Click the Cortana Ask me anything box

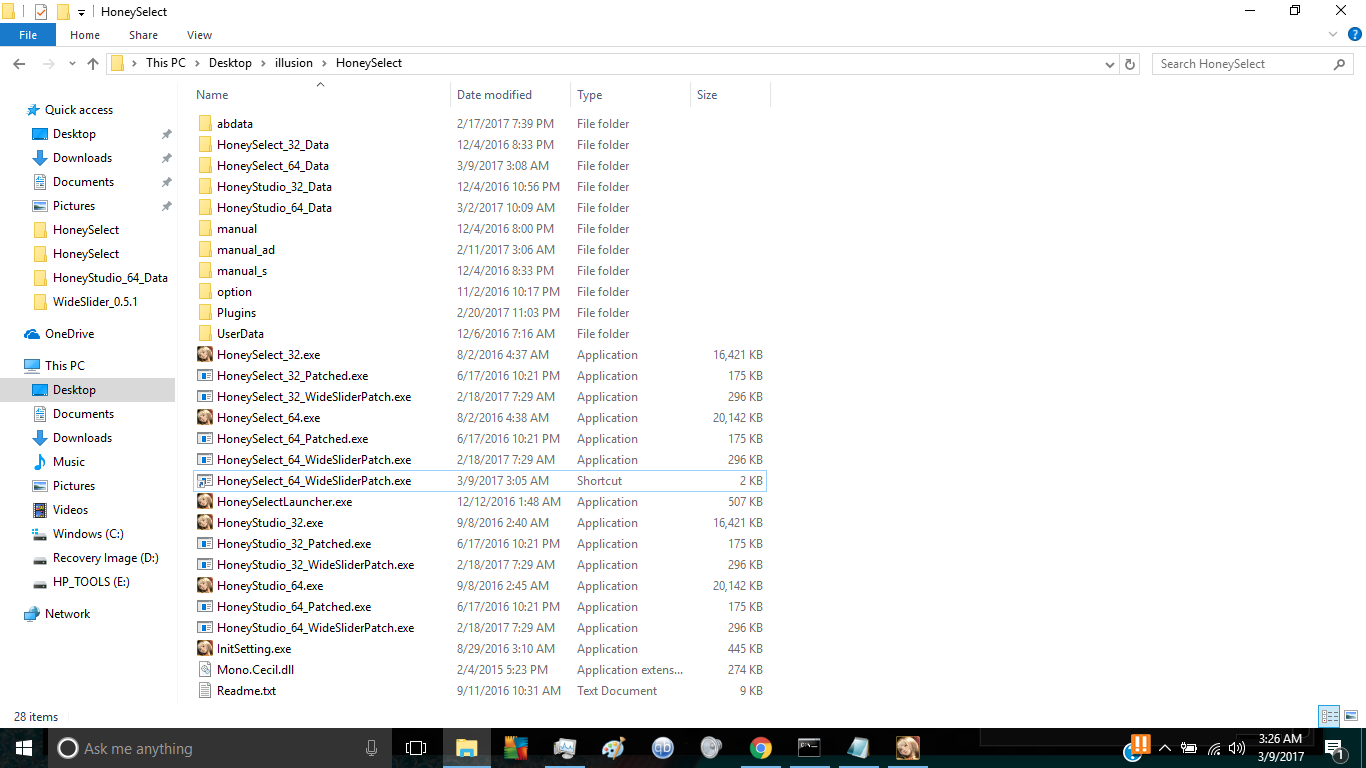pos(220,748)
